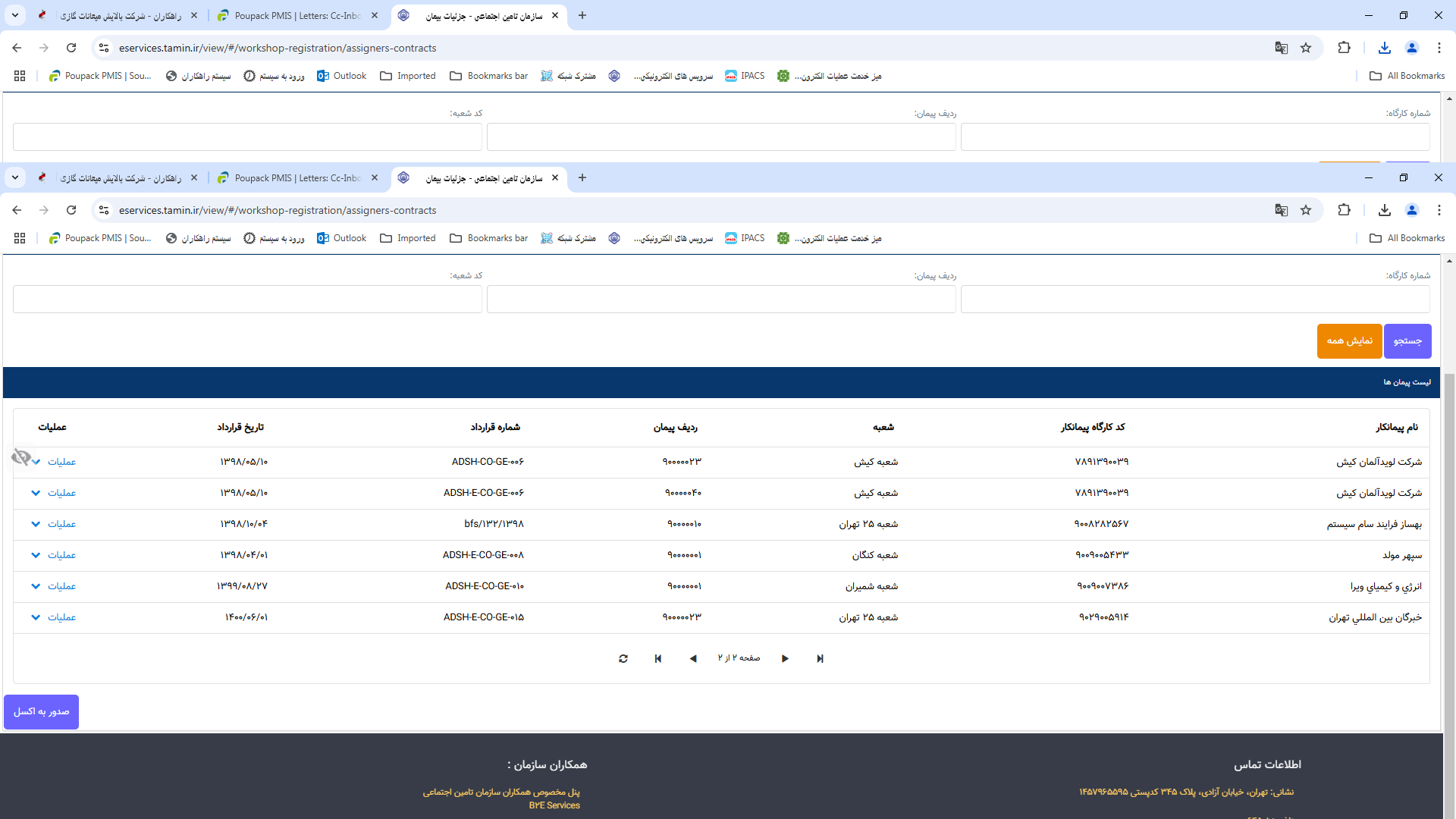
Task: Jump to last page of contracts list
Action: (x=820, y=659)
